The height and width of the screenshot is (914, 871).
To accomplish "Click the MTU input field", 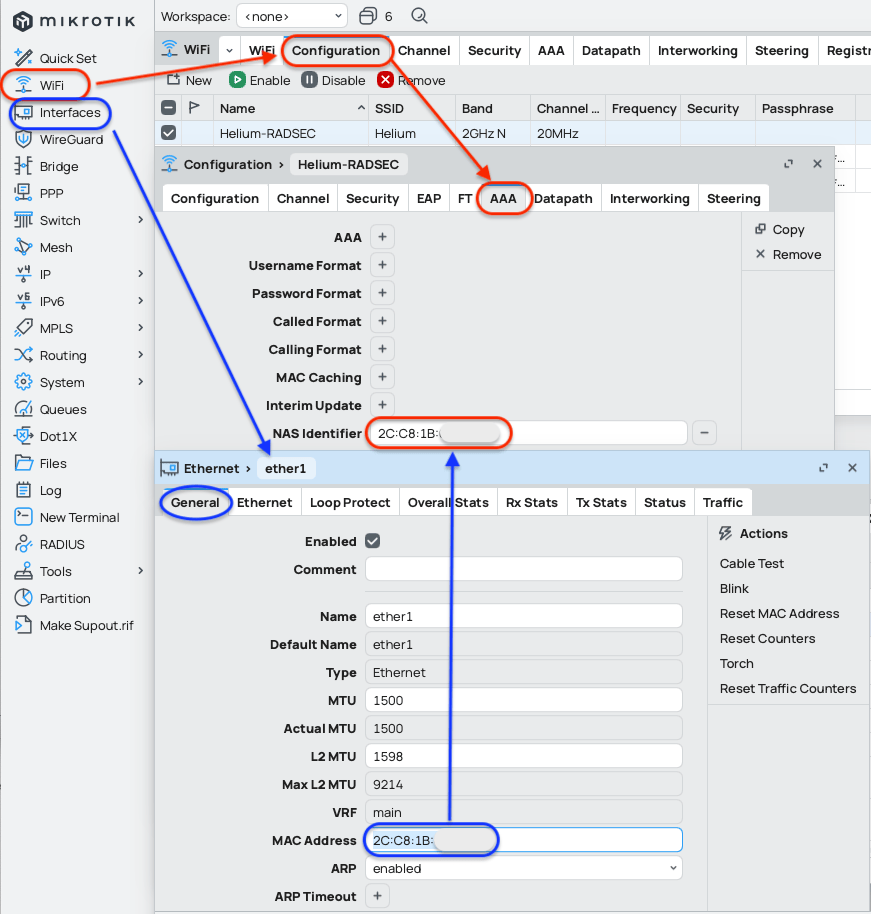I will [523, 701].
